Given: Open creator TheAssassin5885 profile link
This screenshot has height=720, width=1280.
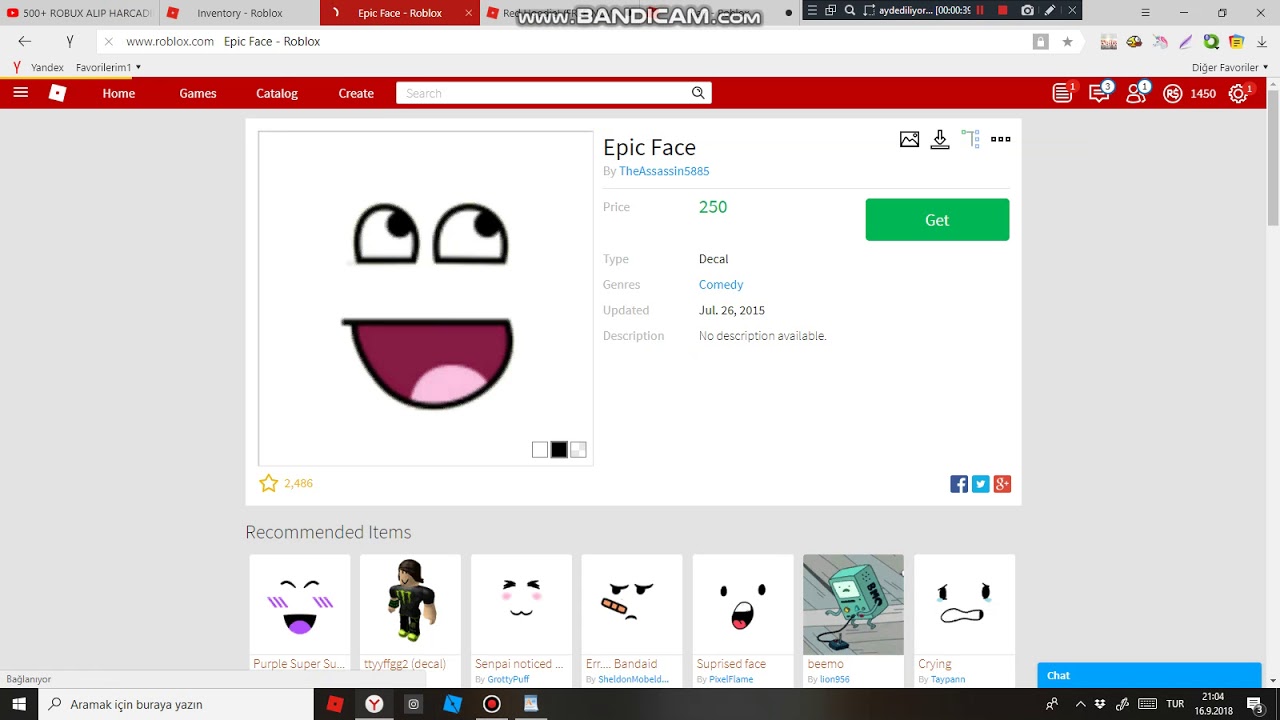Looking at the screenshot, I should (x=664, y=171).
